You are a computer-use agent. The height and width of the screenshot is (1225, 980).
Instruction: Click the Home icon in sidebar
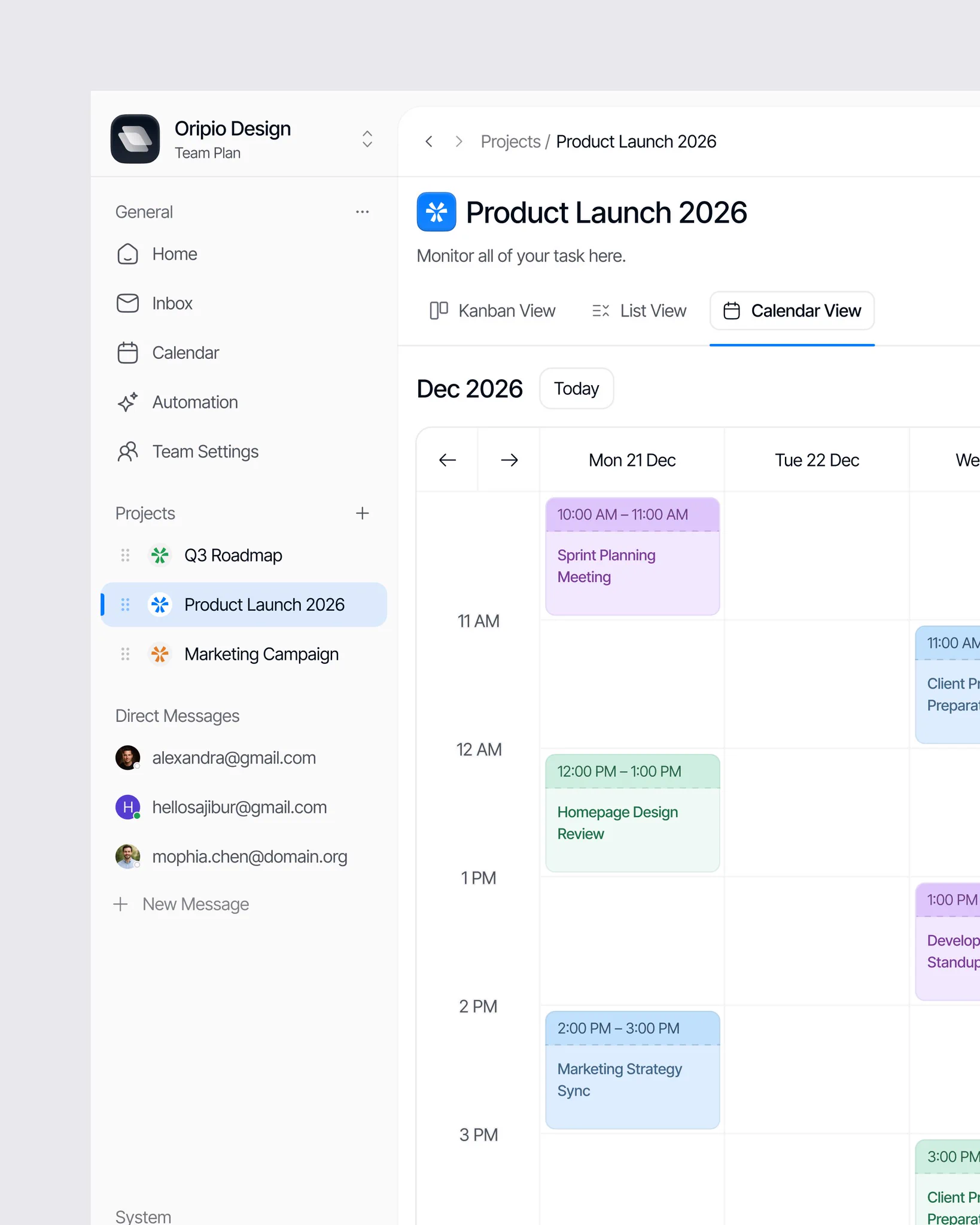(127, 254)
